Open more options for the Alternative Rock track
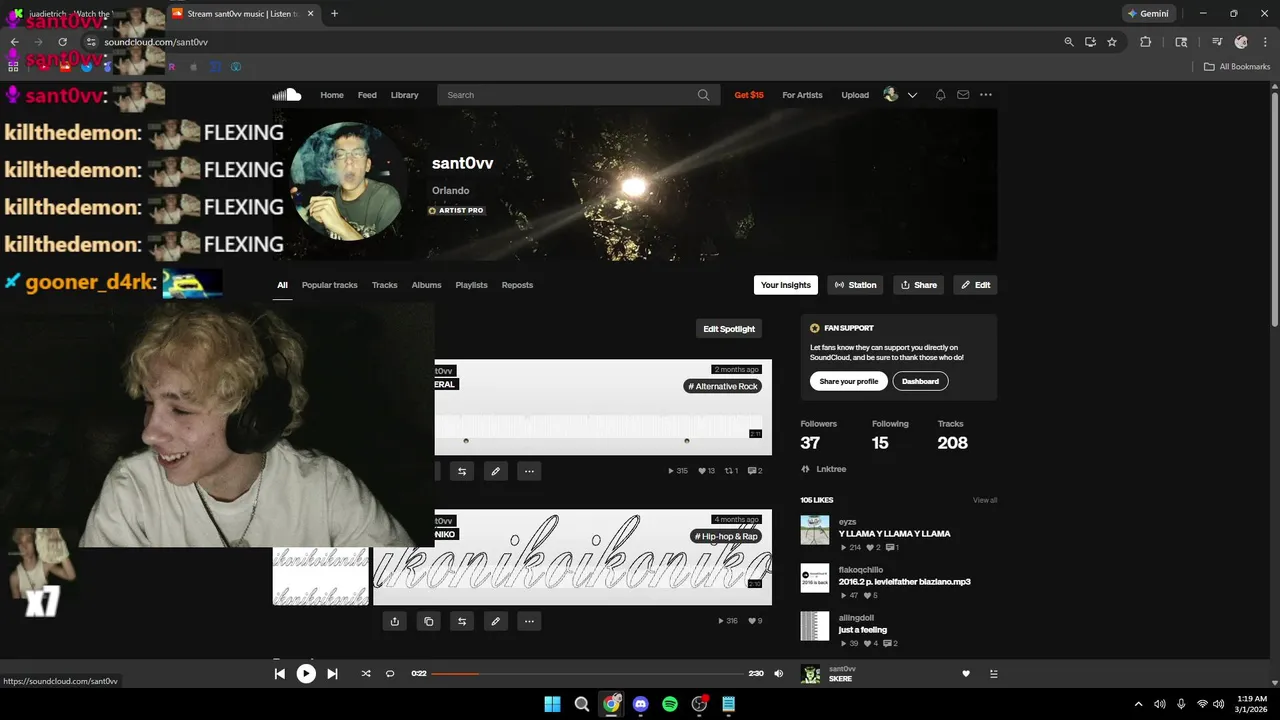Image resolution: width=1280 pixels, height=720 pixels. click(529, 471)
